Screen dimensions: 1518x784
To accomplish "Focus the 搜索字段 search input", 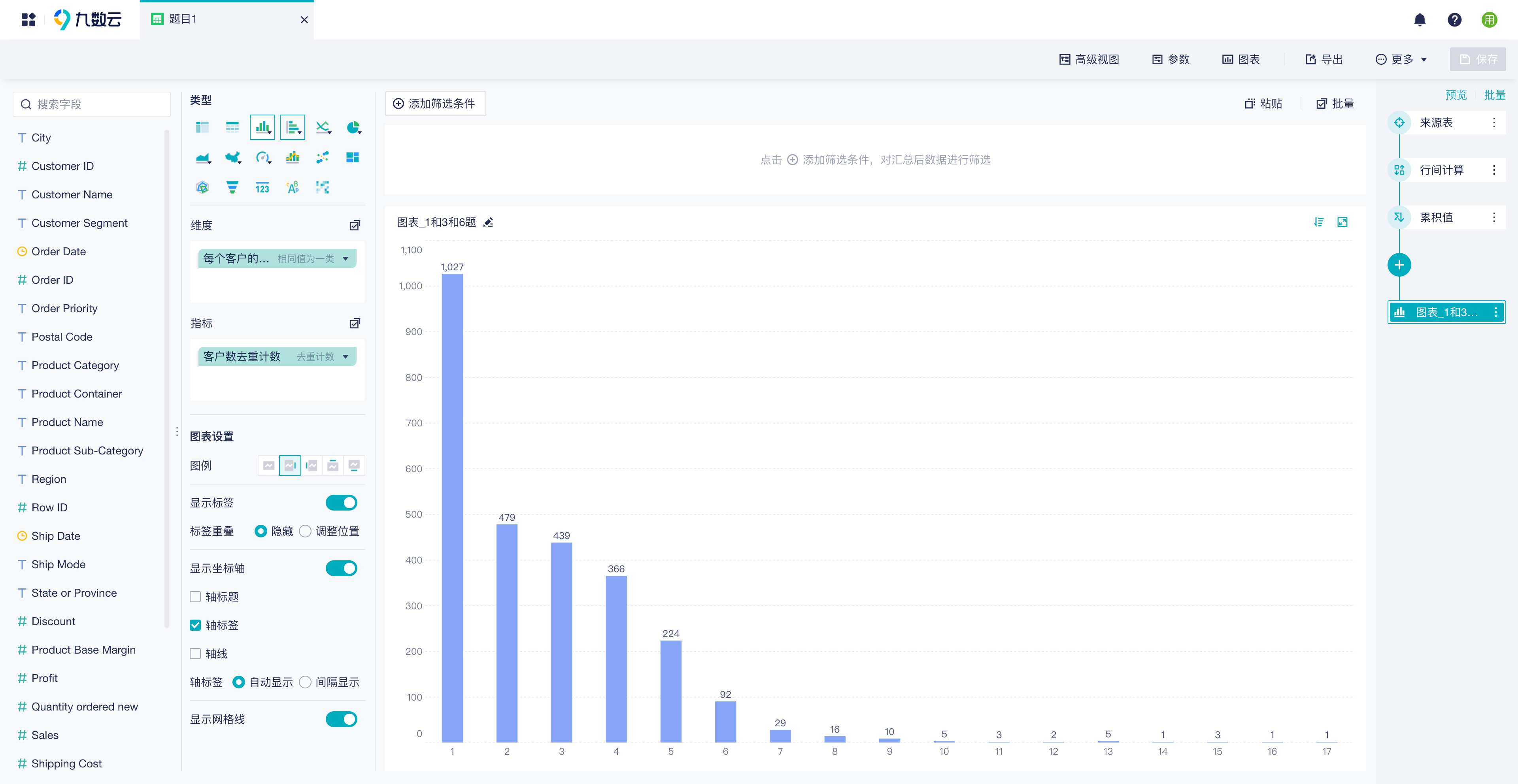I will coord(92,104).
